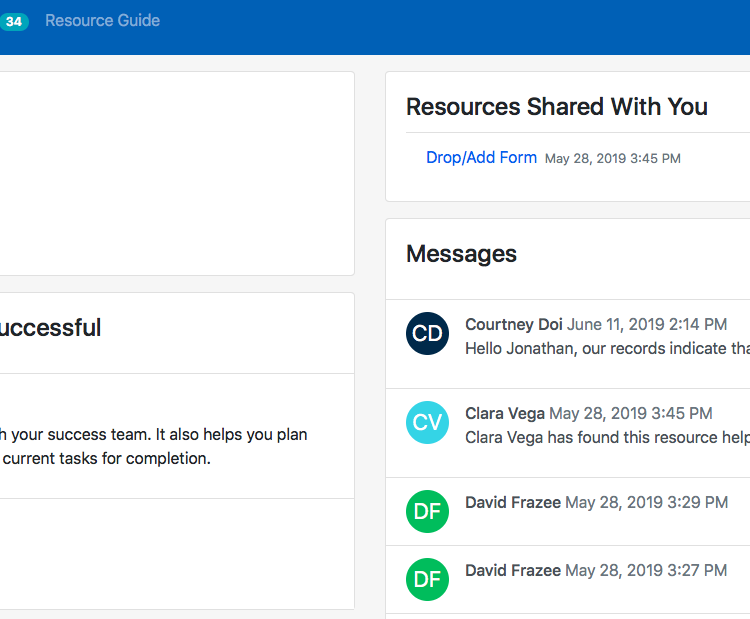This screenshot has width=750, height=619.
Task: Open Clara Vega's message about helpful resource
Action: 568,433
